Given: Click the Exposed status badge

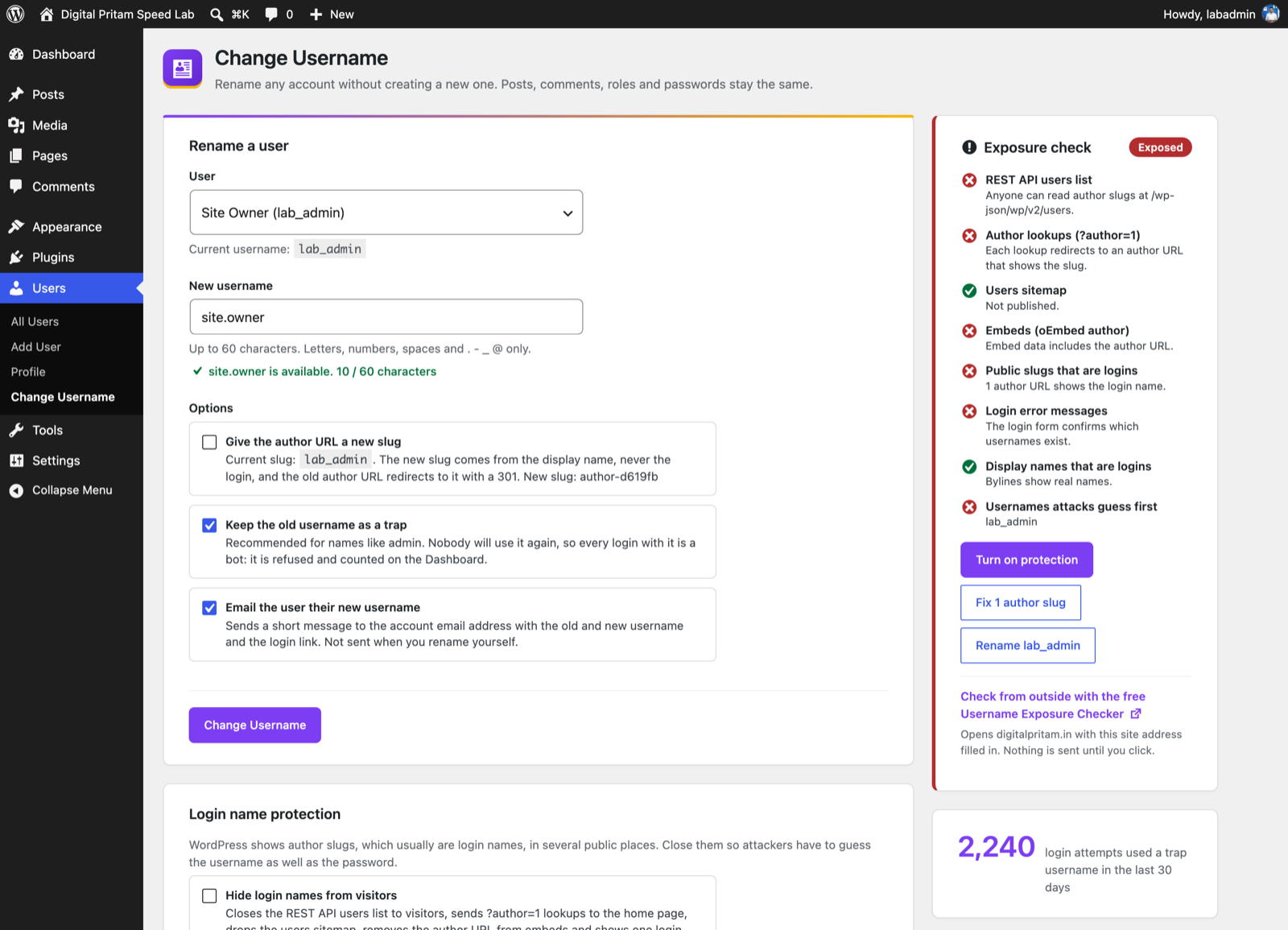Looking at the screenshot, I should [x=1160, y=147].
